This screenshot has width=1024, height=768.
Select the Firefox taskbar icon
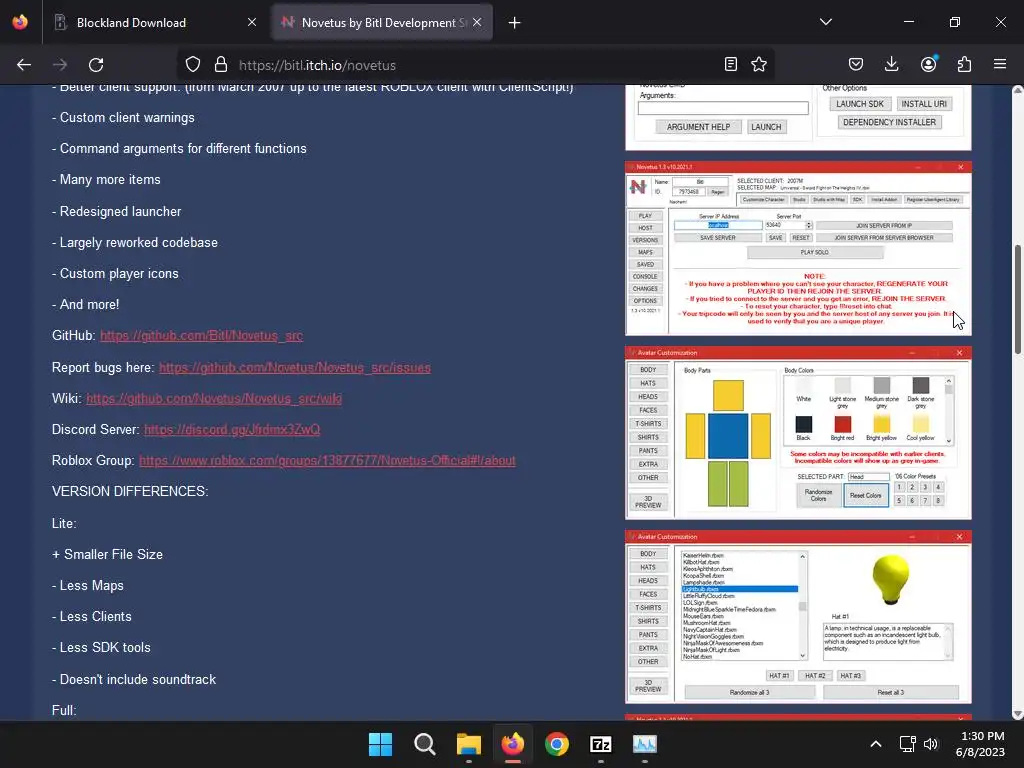coord(513,744)
